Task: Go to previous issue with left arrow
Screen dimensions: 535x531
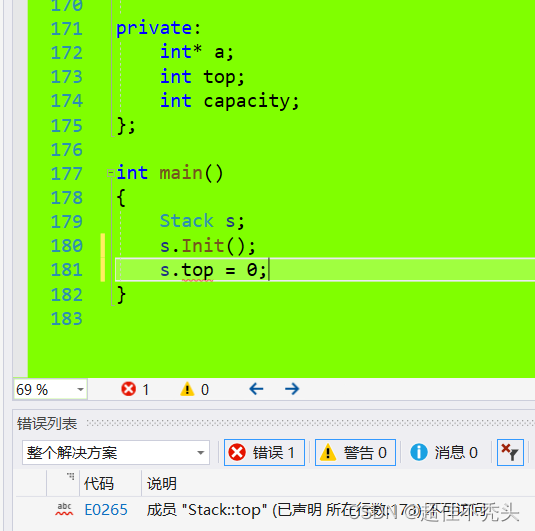Action: [256, 389]
